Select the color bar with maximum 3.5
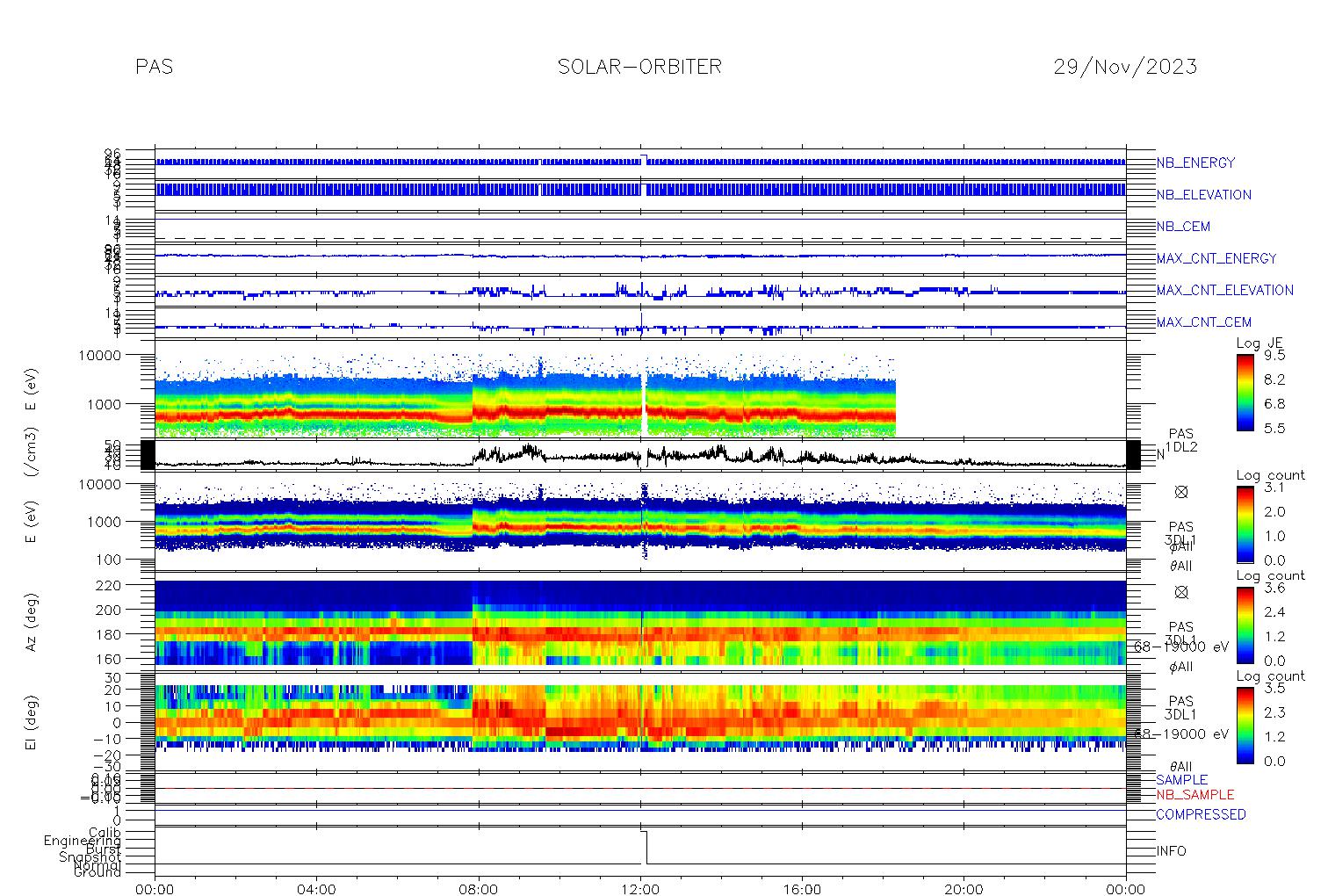 coord(1245,725)
